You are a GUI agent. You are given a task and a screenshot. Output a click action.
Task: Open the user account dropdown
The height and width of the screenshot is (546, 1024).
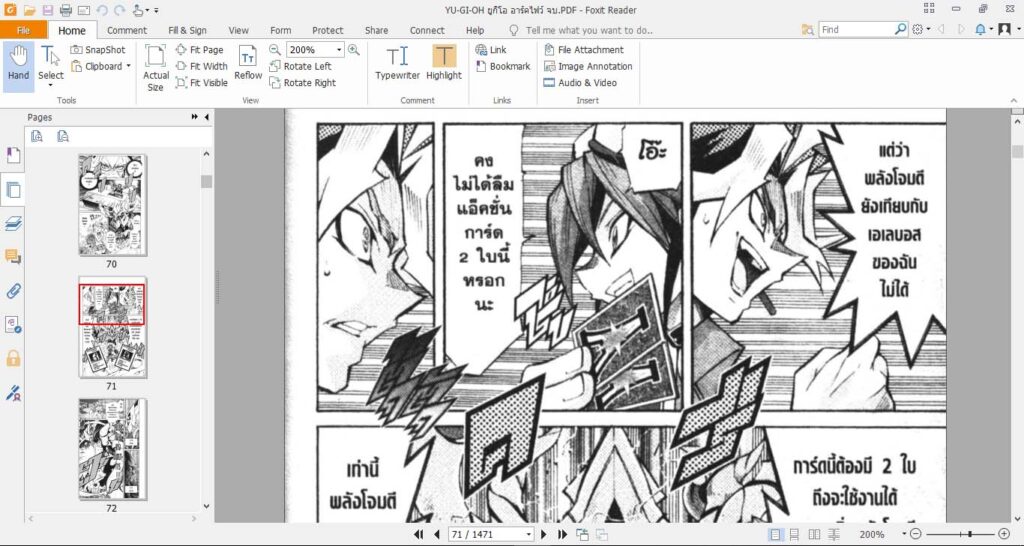[1009, 29]
